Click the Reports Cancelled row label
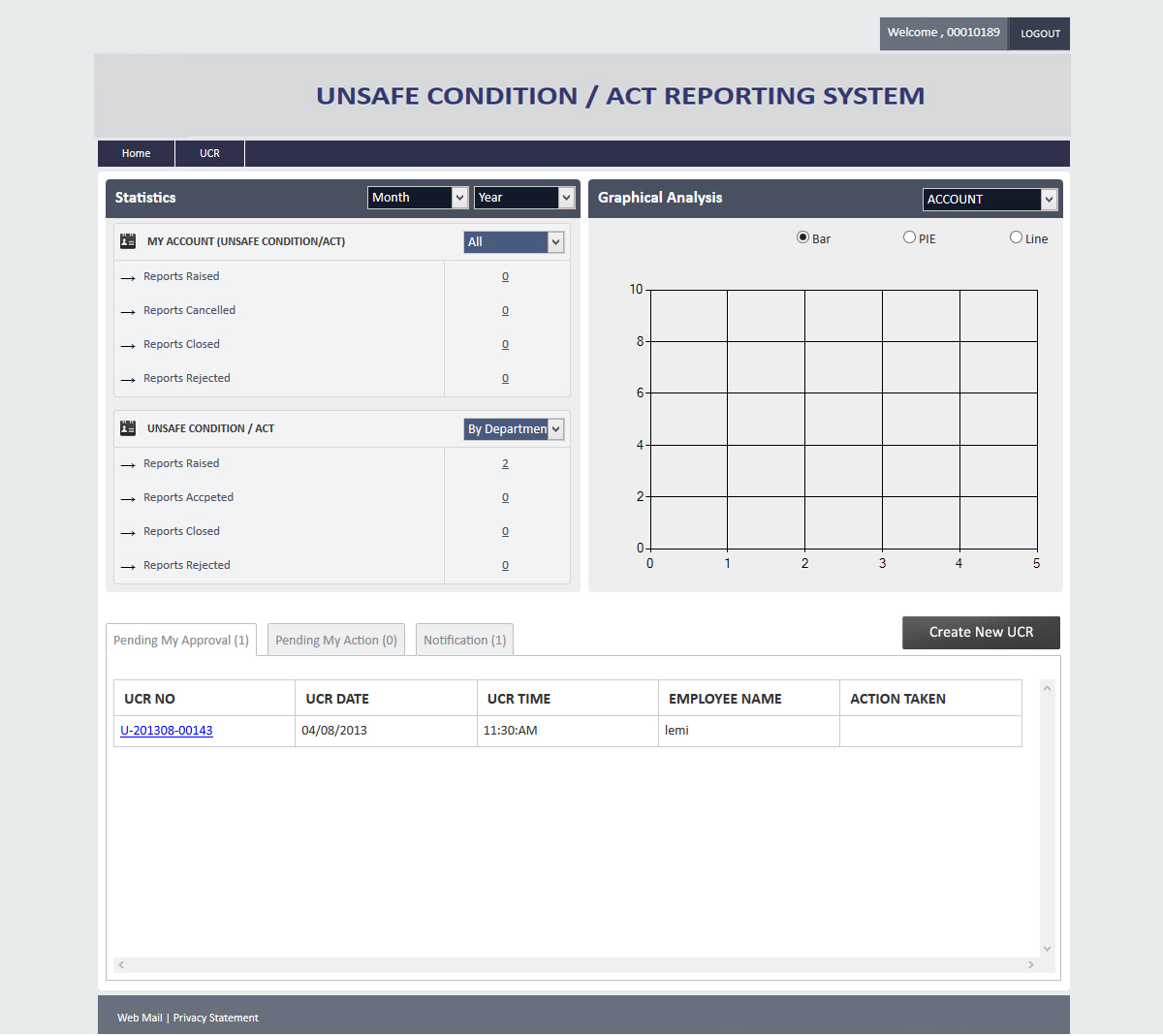Viewport: 1163px width, 1036px height. [x=189, y=311]
